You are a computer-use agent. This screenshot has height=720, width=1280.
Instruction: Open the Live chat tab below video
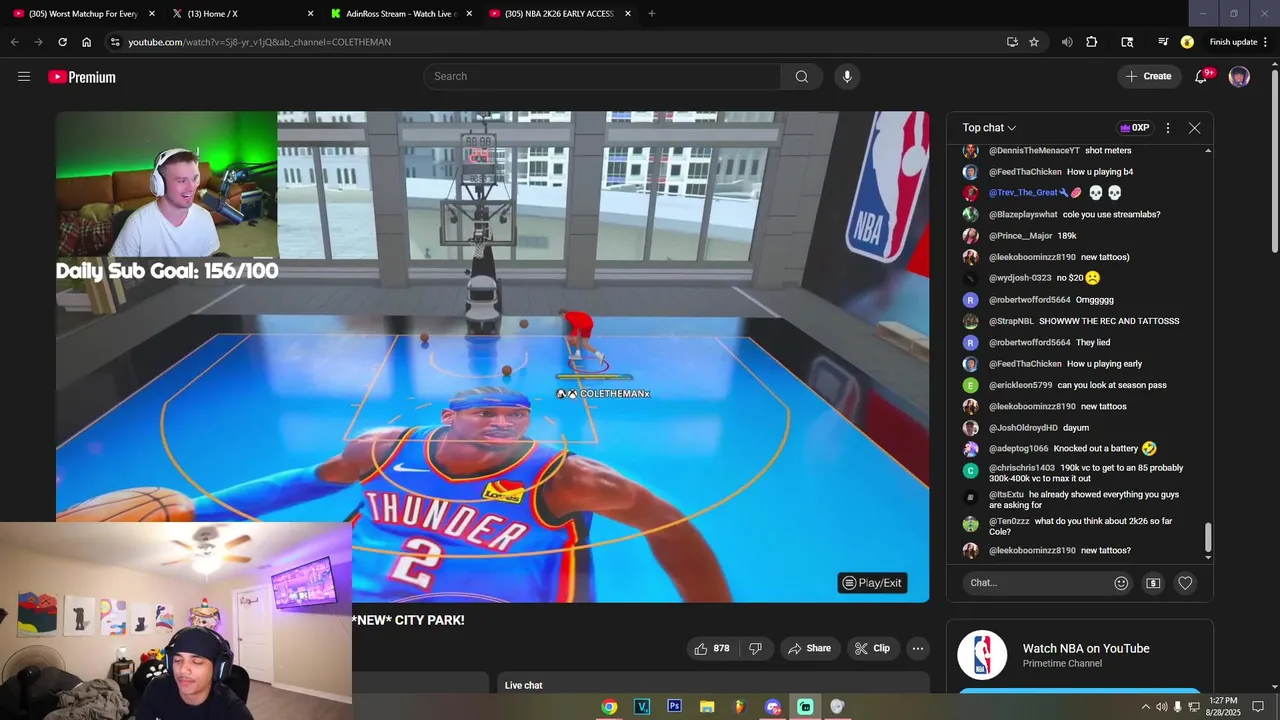point(524,685)
